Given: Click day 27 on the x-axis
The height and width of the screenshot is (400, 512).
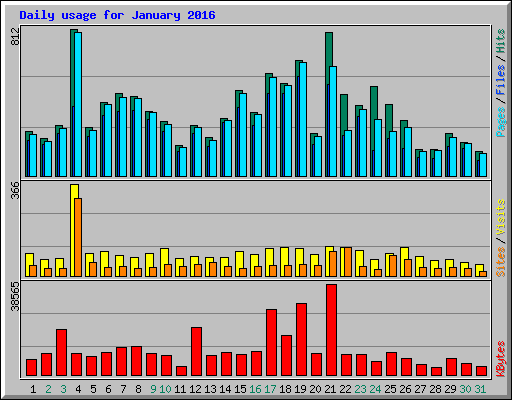Looking at the screenshot, I should tap(420, 389).
